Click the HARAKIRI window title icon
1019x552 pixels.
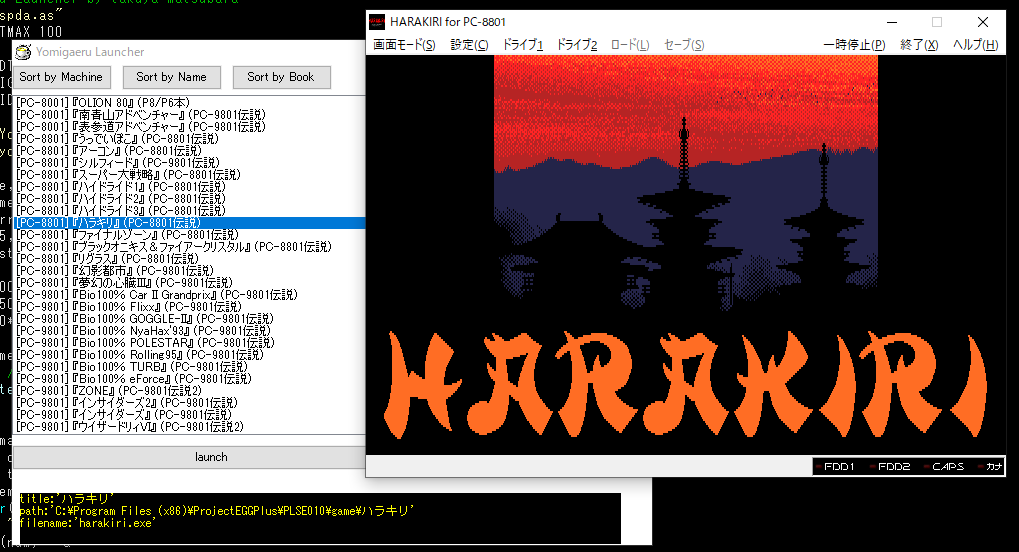[377, 22]
